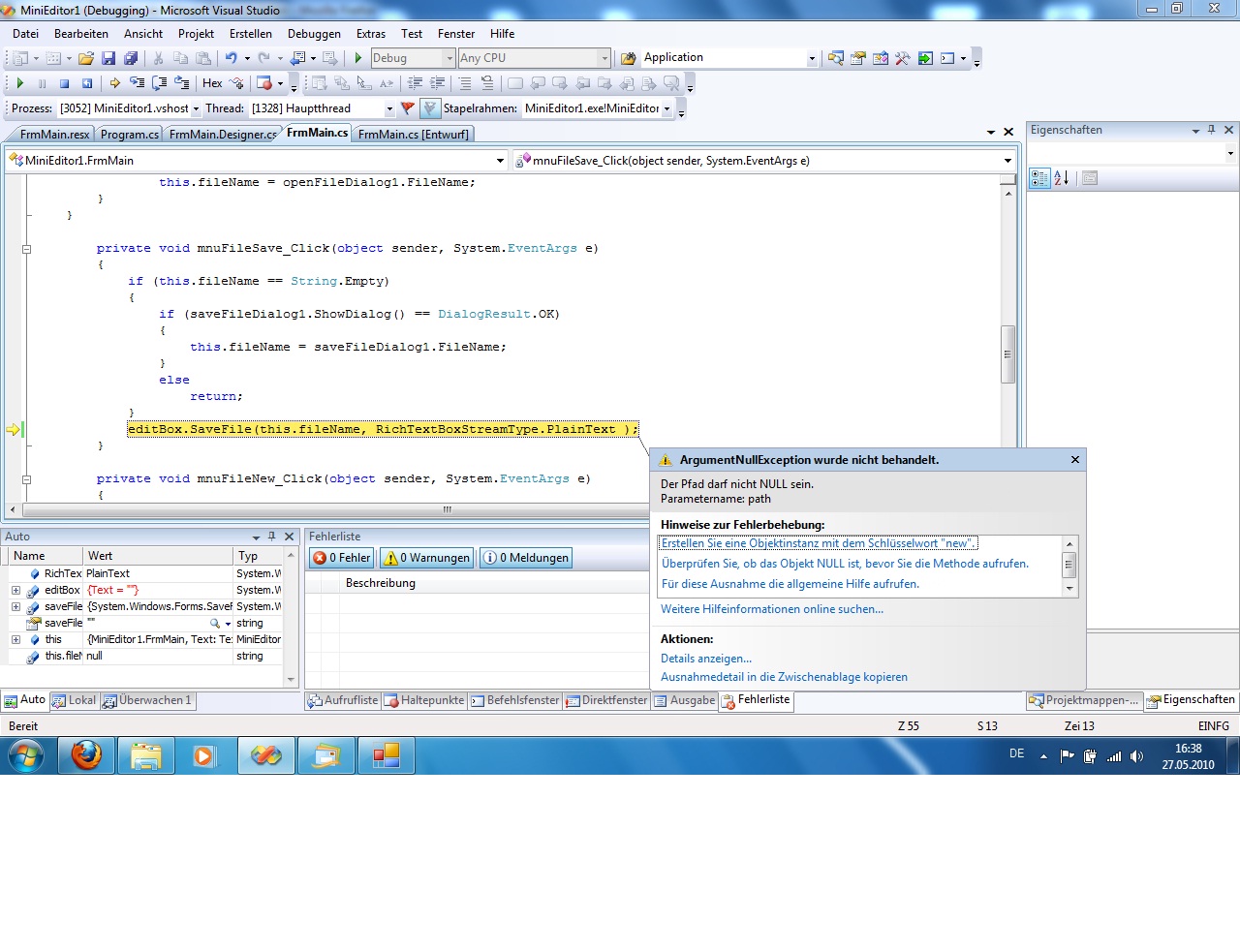Open the Properties Window toolbar icon
The height and width of the screenshot is (952, 1240).
pyautogui.click(x=857, y=58)
